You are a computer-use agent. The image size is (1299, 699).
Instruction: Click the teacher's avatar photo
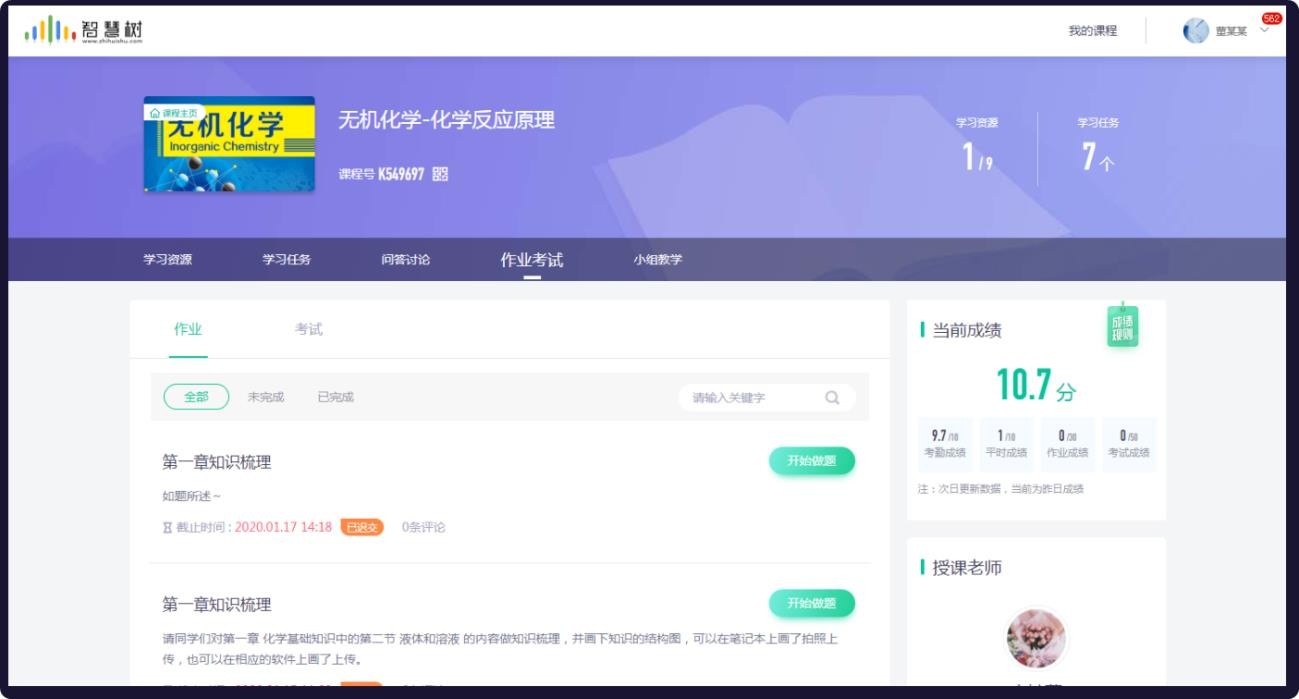coord(1036,638)
